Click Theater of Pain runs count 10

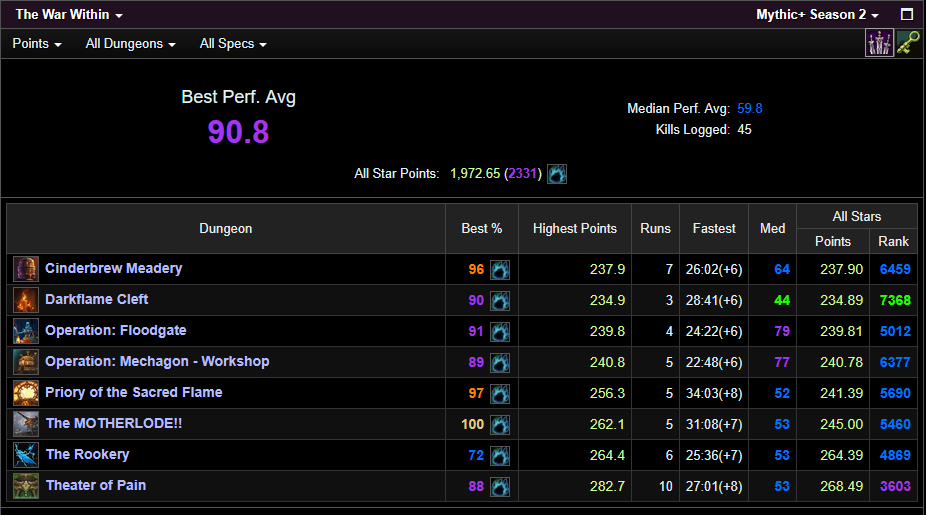click(x=666, y=486)
